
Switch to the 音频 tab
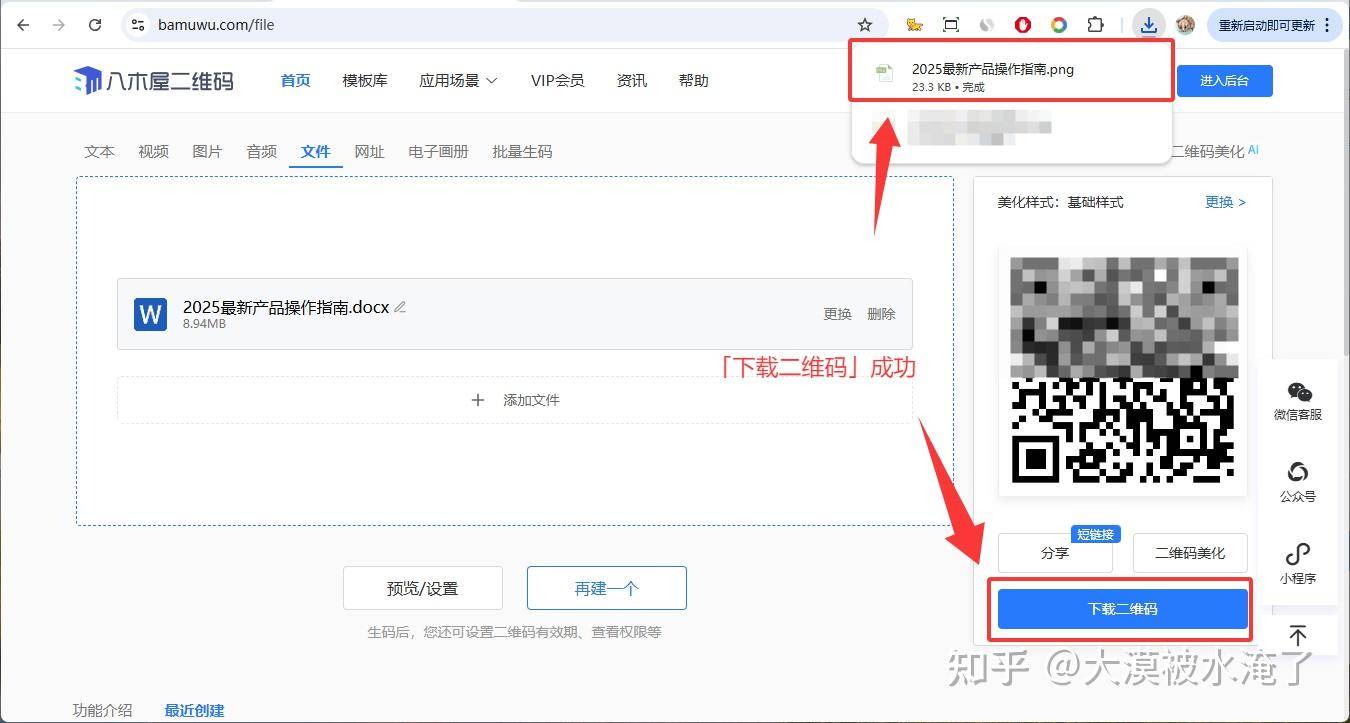[262, 151]
